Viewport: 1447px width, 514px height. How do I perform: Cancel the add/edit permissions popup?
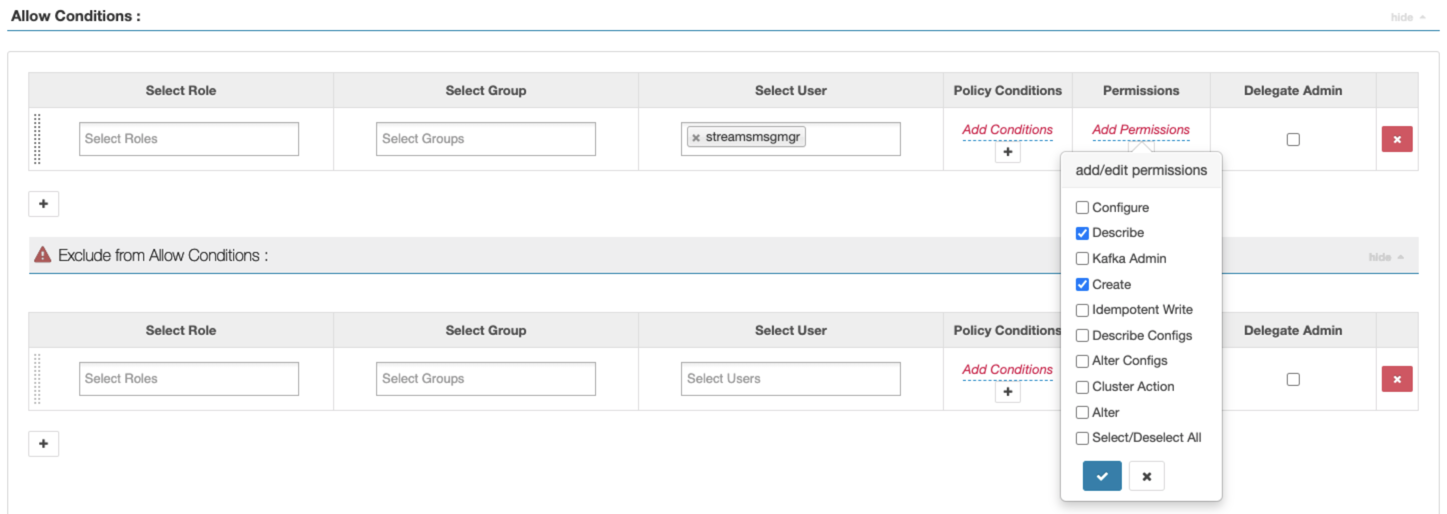1146,476
